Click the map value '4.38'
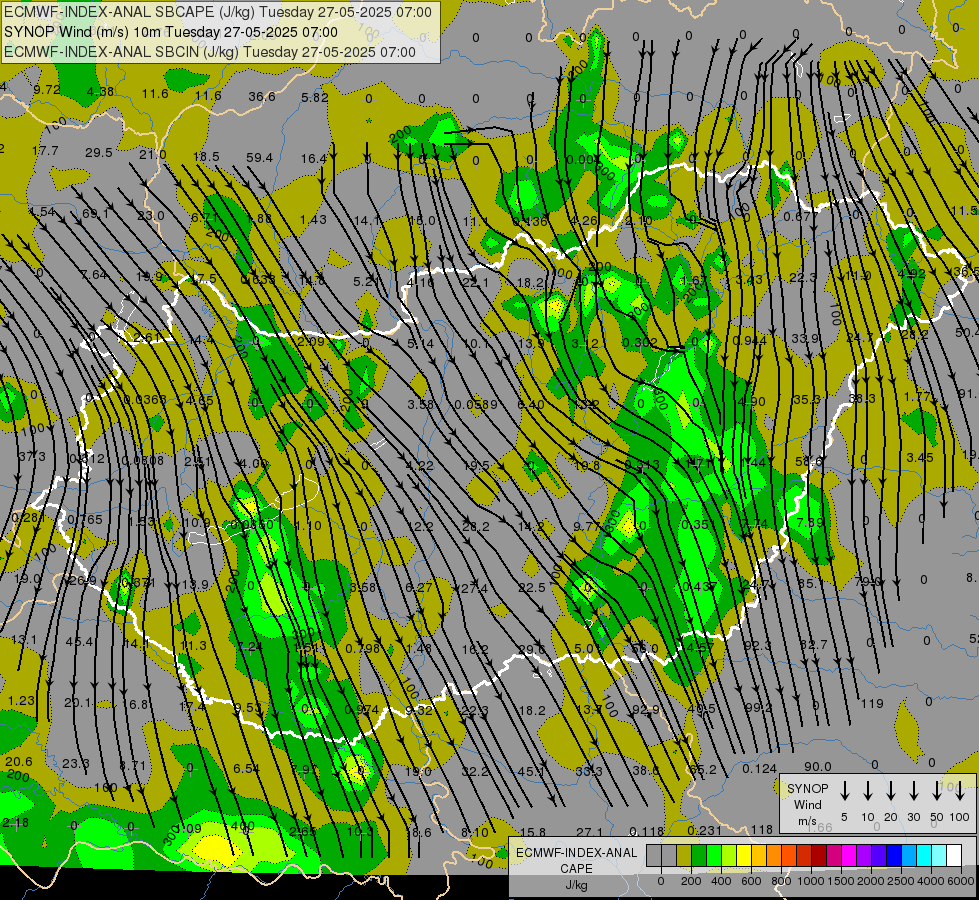The image size is (979, 900). coord(100,91)
